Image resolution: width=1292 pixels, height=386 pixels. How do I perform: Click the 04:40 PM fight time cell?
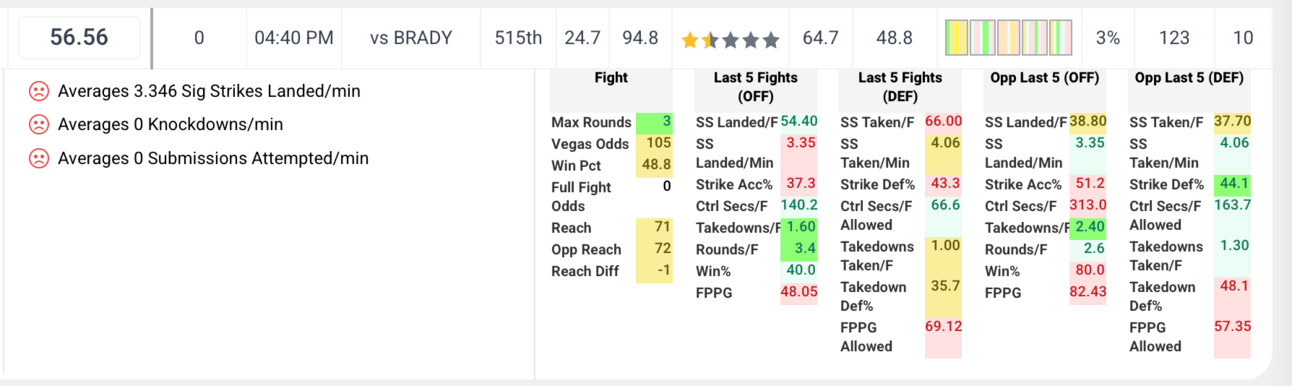tap(294, 38)
